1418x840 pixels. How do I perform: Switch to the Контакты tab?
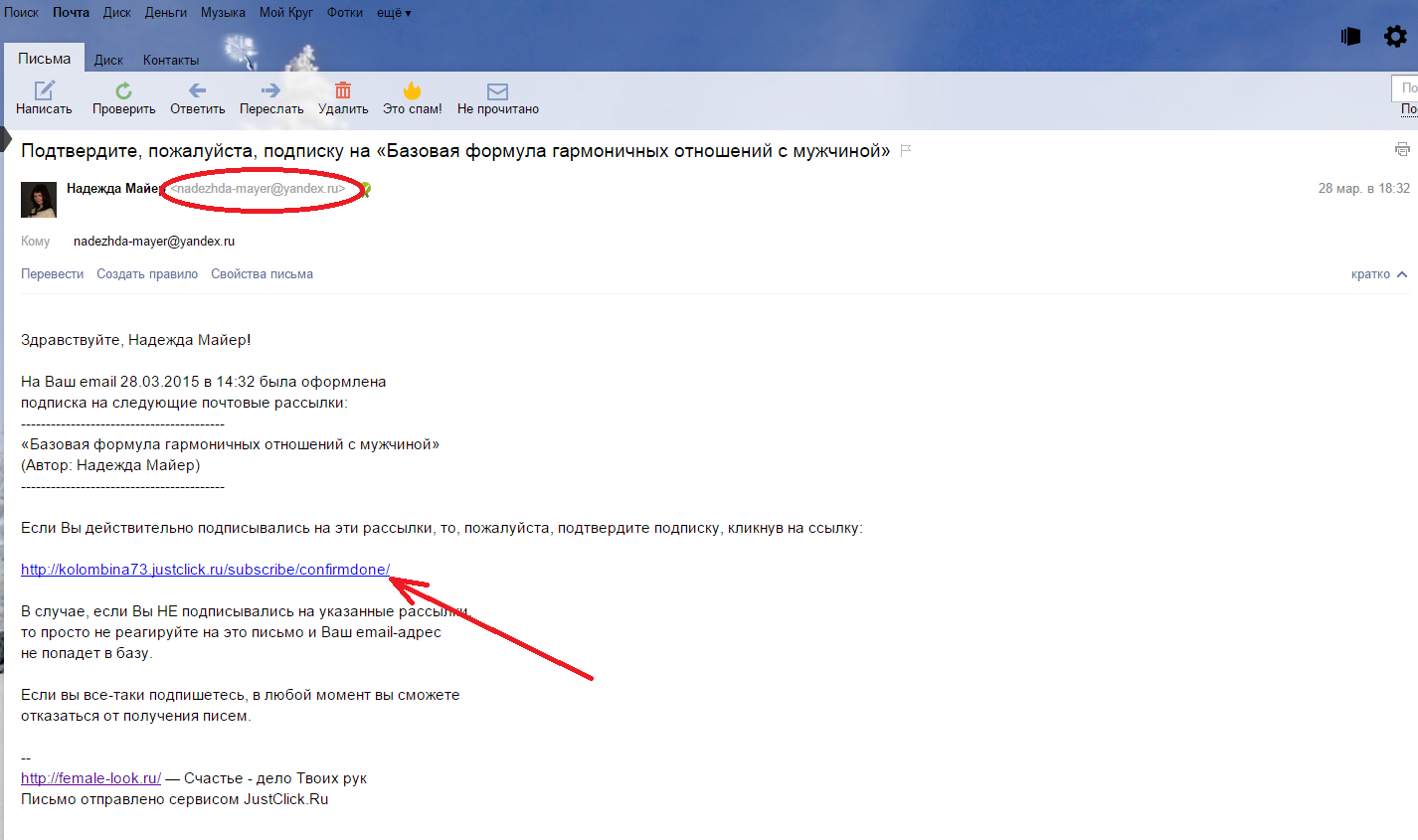171,60
